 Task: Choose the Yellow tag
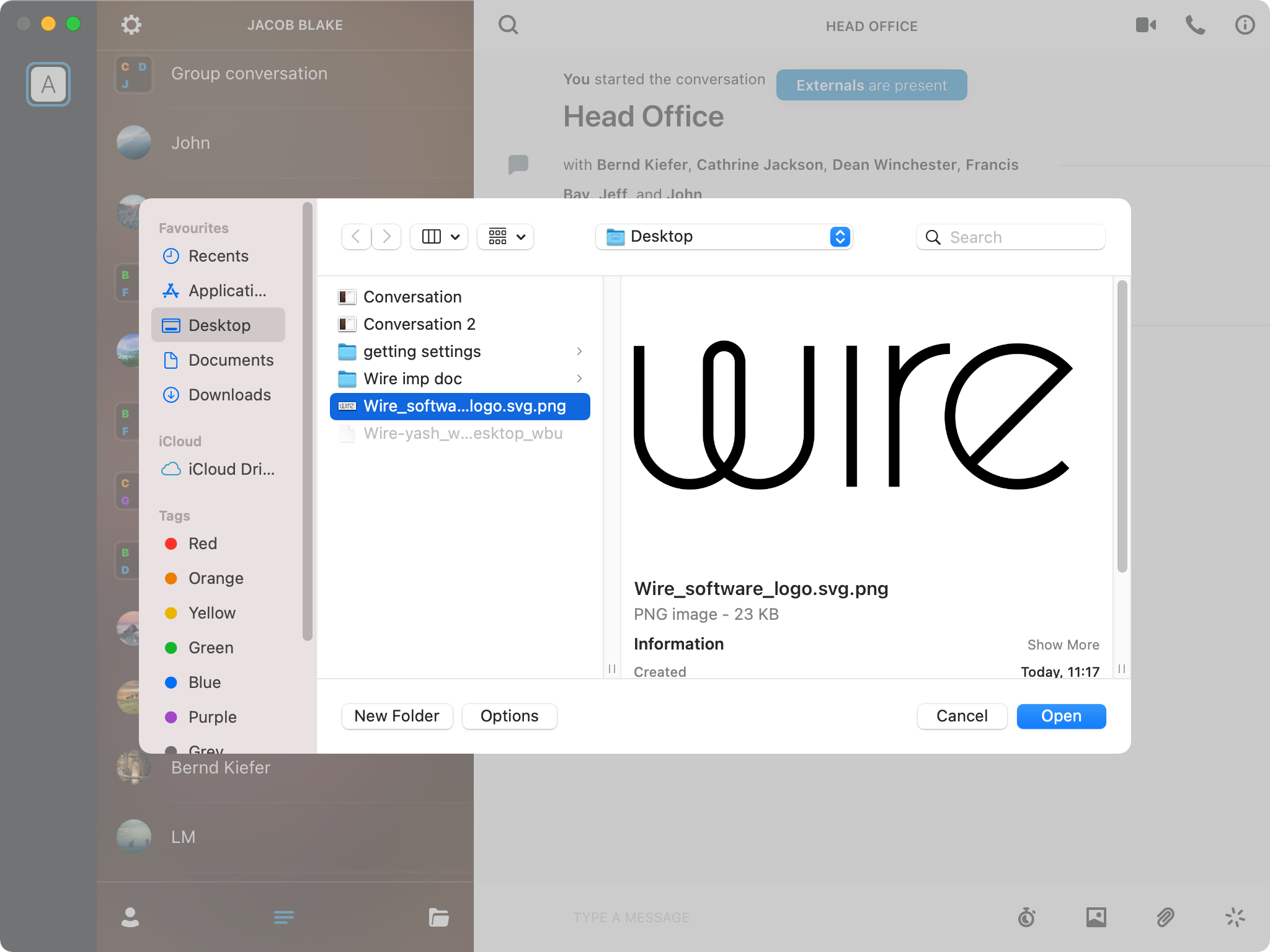click(x=218, y=613)
